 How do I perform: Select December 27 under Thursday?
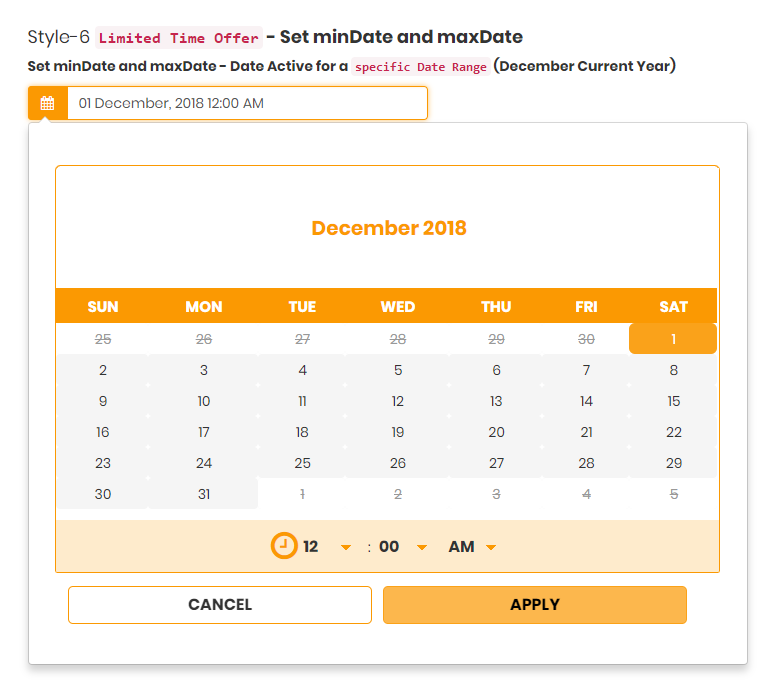click(496, 463)
